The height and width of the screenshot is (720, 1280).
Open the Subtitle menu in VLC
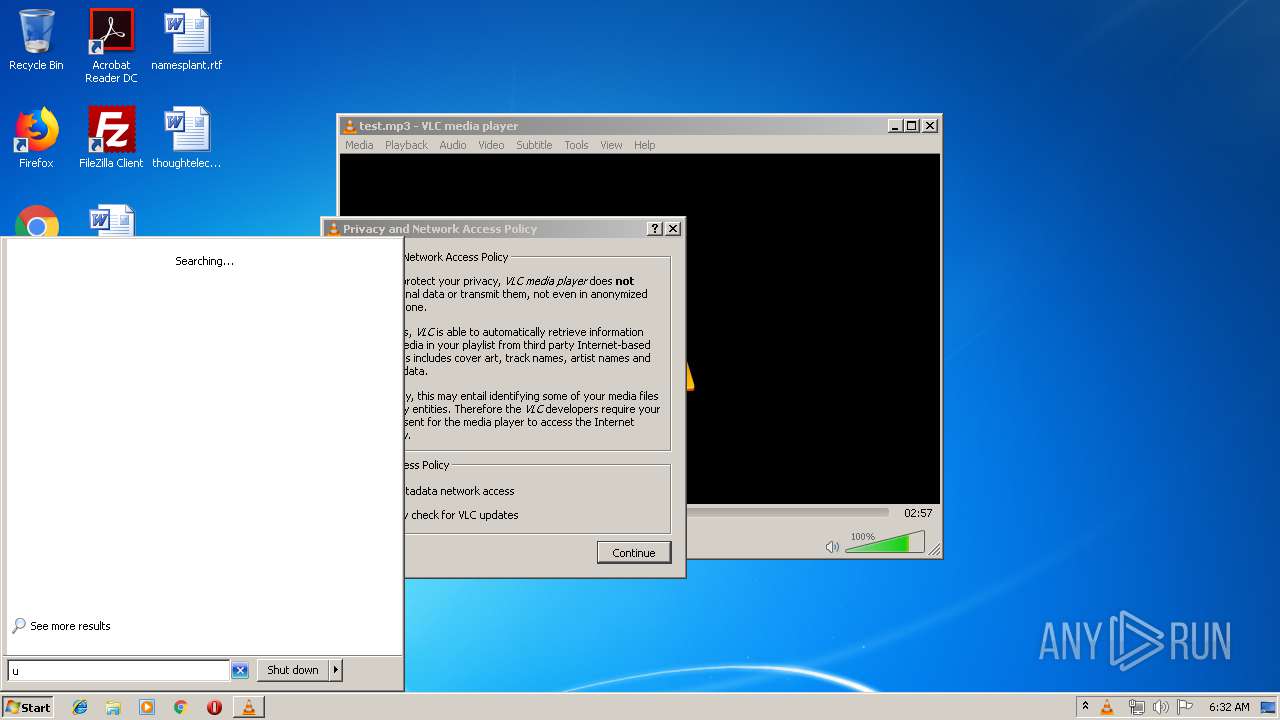point(534,145)
